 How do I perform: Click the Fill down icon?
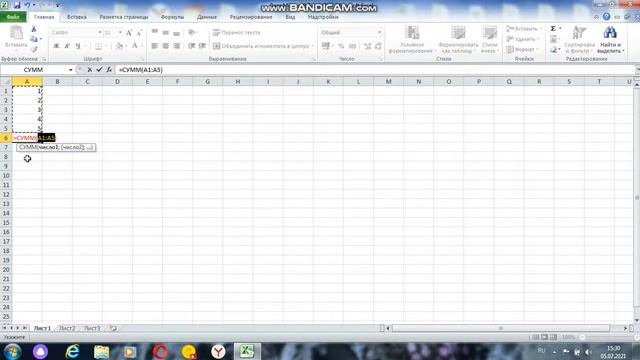click(553, 39)
